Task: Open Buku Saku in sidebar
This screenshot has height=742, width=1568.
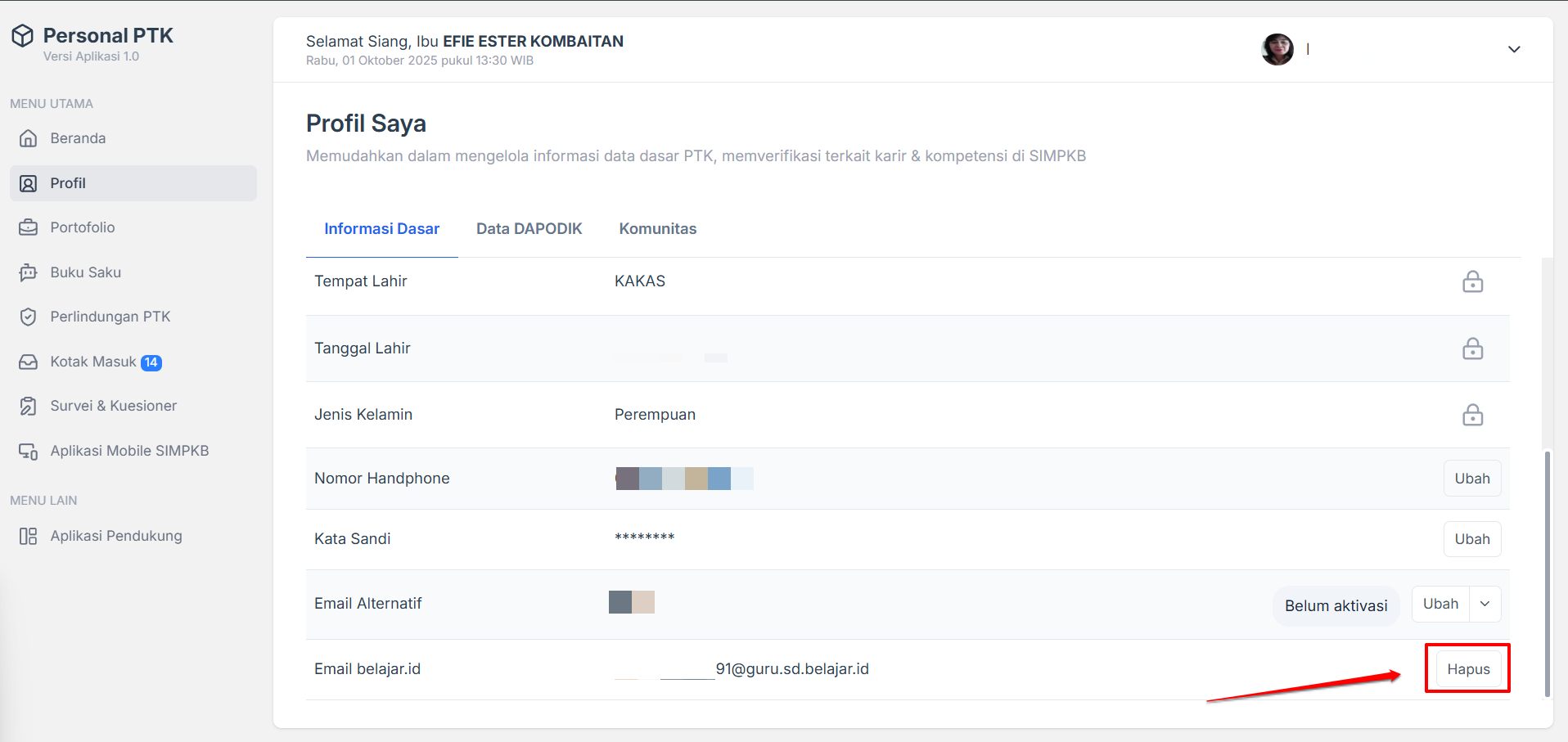Action: pos(85,272)
